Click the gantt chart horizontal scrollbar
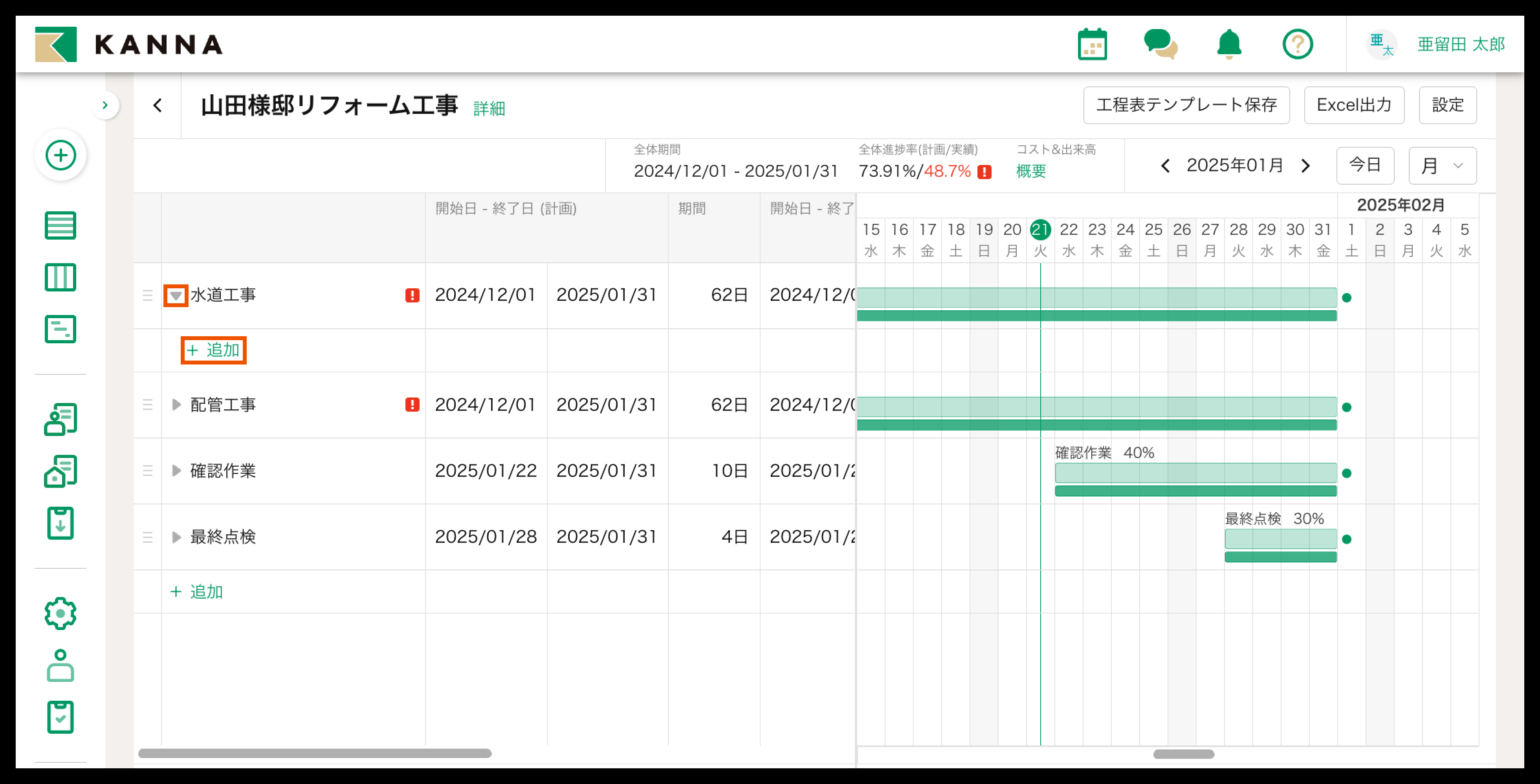 pos(1183,754)
